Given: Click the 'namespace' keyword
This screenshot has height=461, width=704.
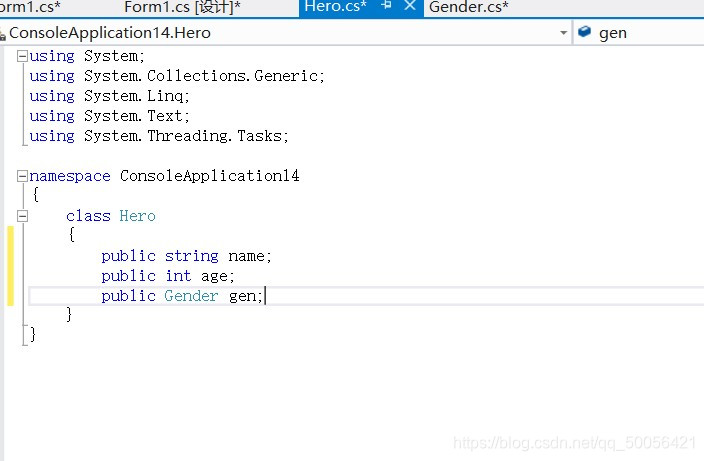Looking at the screenshot, I should [x=70, y=176].
